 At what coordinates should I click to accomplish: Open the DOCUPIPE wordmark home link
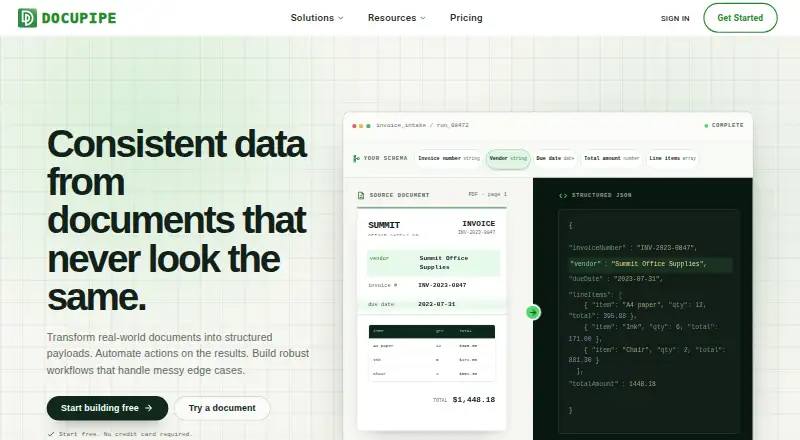(x=79, y=18)
